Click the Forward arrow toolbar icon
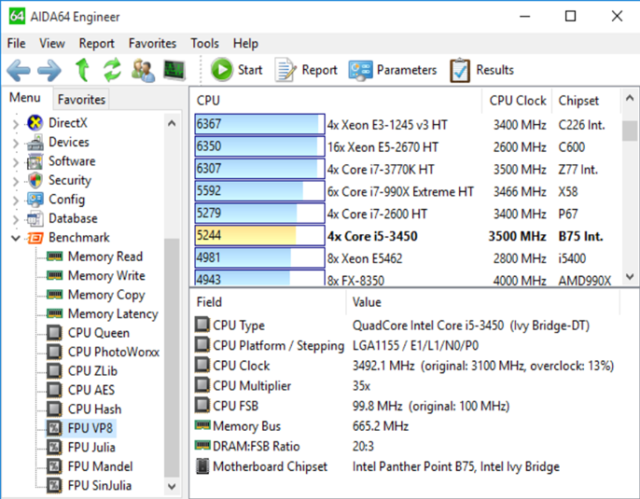640x499 pixels. click(x=49, y=70)
